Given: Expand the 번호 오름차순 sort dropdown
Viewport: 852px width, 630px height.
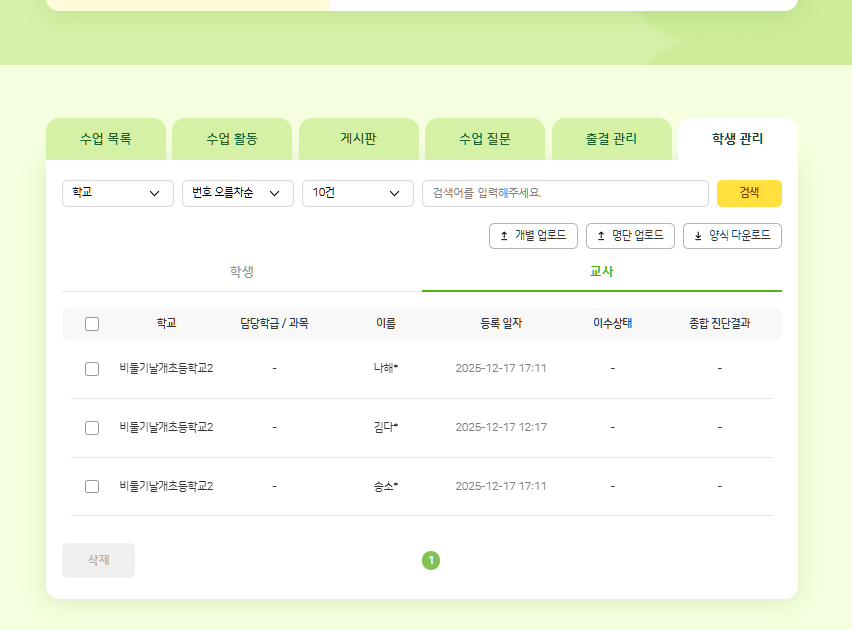Looking at the screenshot, I should pyautogui.click(x=238, y=193).
